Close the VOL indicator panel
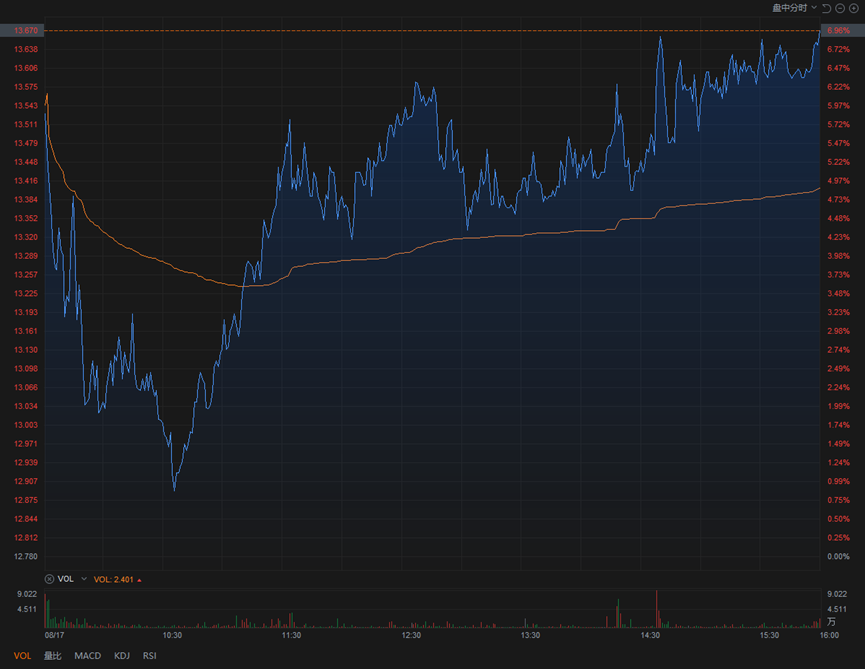The height and width of the screenshot is (669, 865). tap(50, 579)
